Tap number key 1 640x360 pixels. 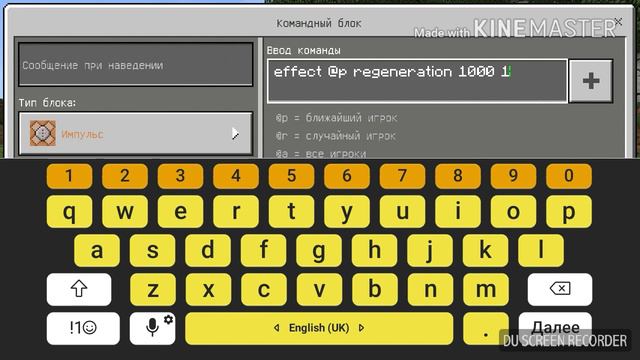click(x=69, y=176)
